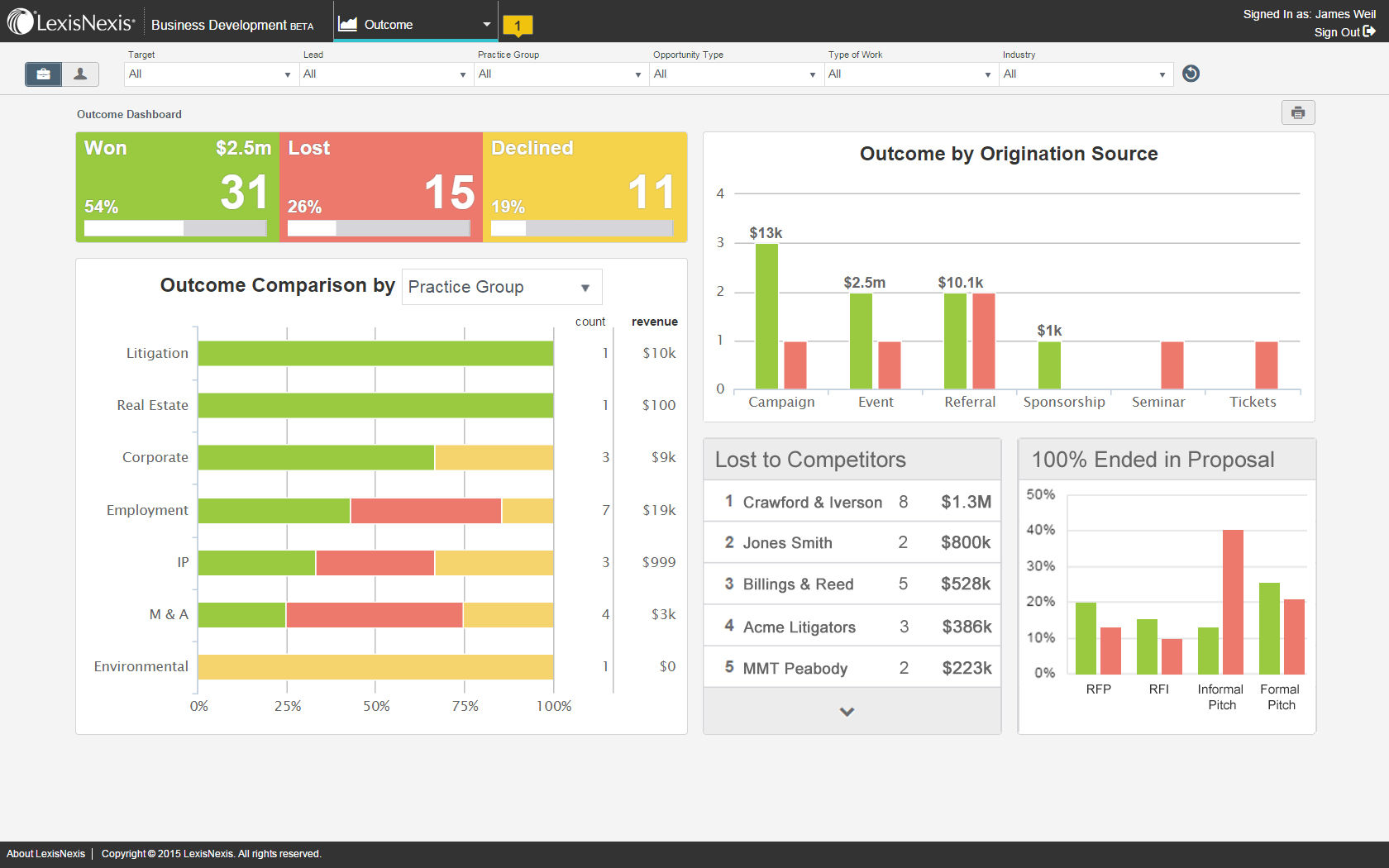This screenshot has height=868, width=1389.
Task: Click the Employment lost red segment
Action: [426, 510]
